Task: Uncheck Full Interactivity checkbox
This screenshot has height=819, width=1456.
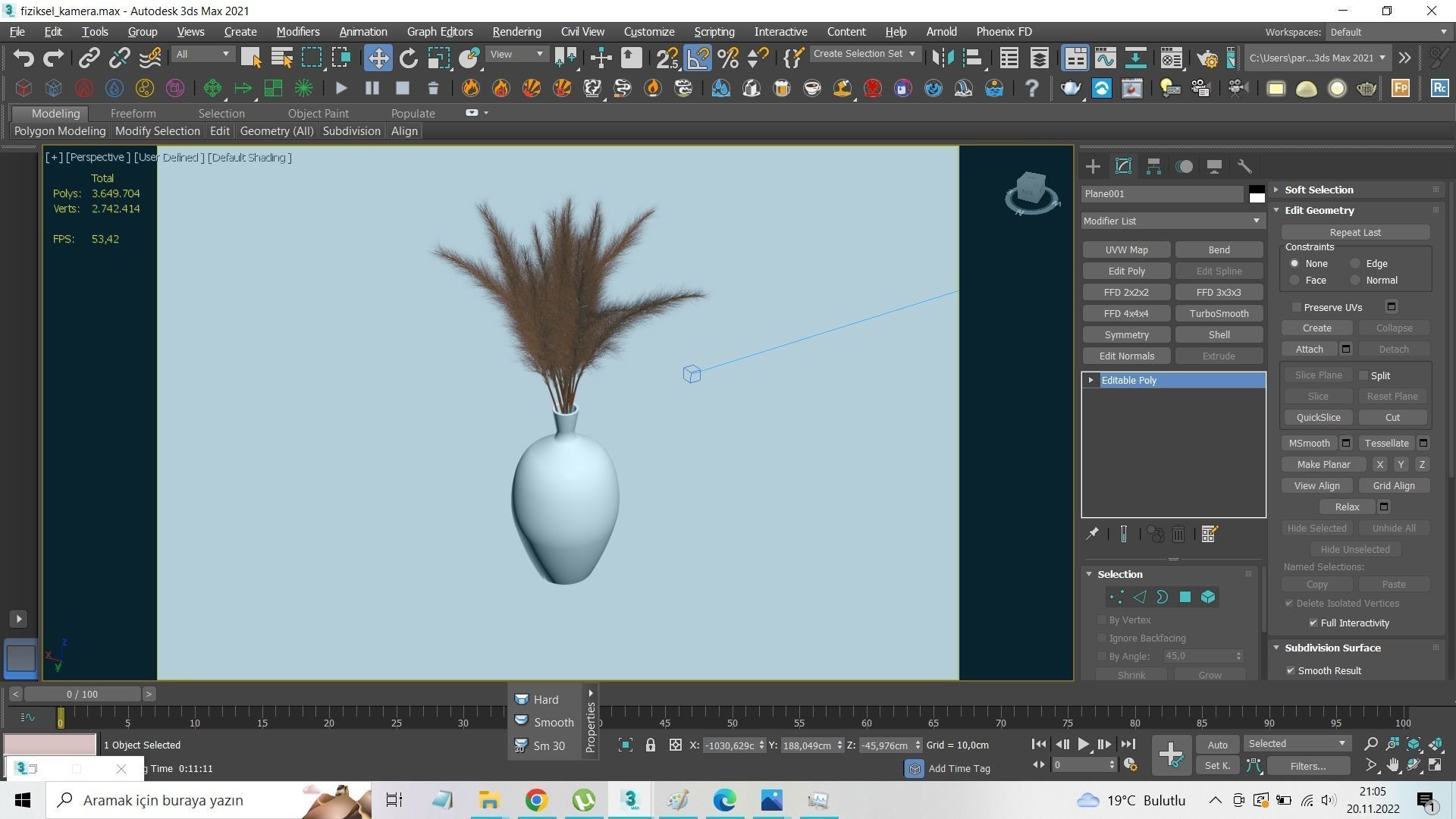Action: (x=1313, y=623)
